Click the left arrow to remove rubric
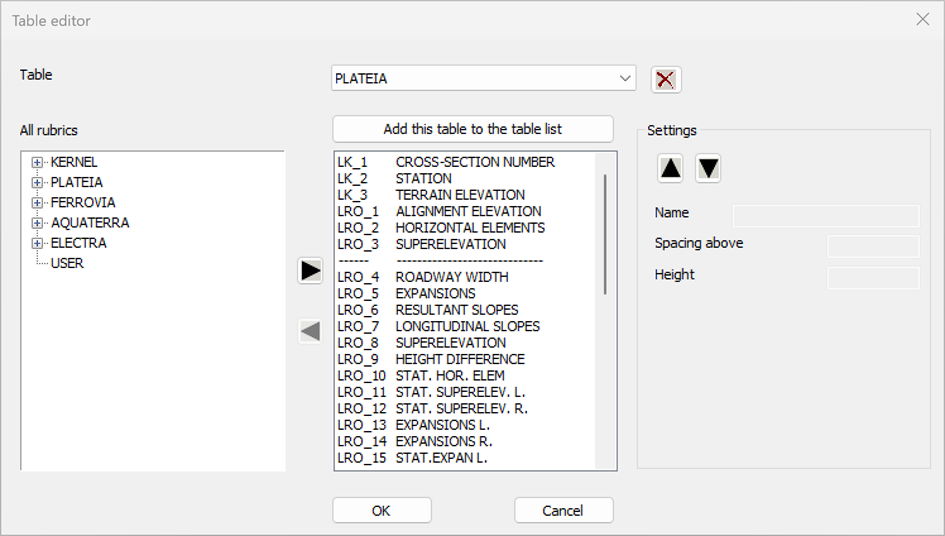The height and width of the screenshot is (536, 945). tap(310, 332)
